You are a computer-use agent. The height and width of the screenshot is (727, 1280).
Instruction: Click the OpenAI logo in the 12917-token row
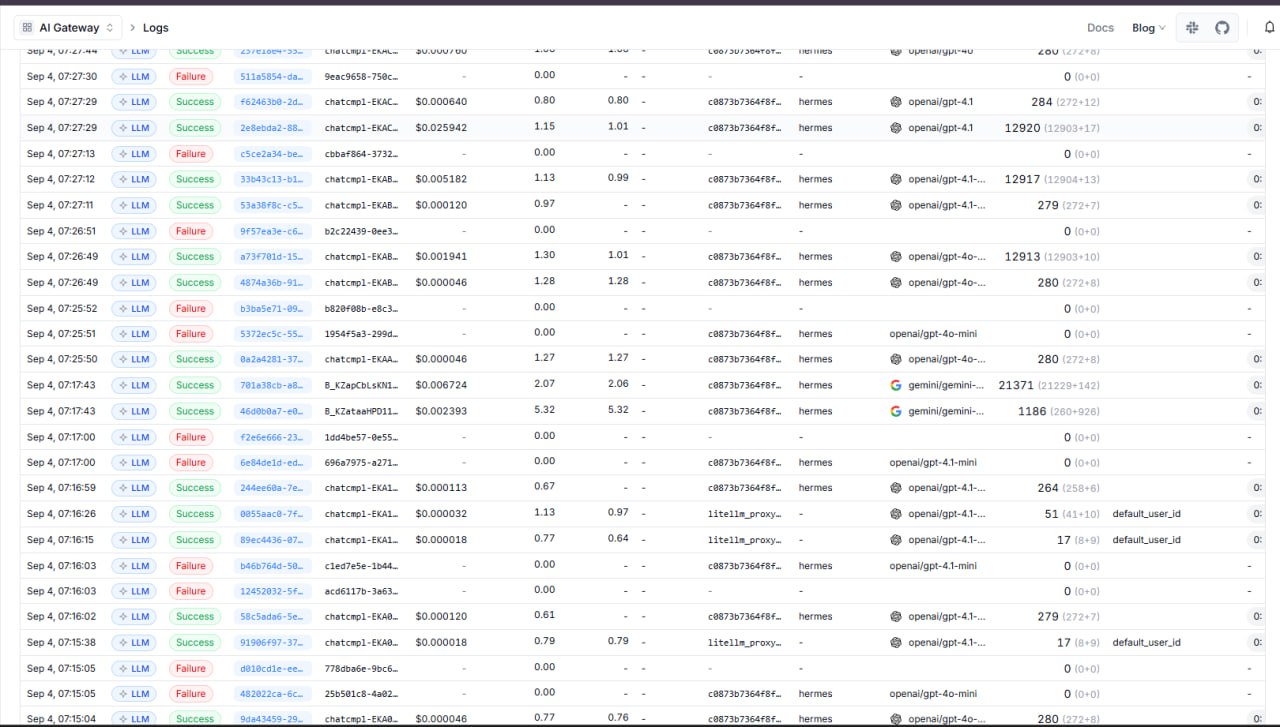pos(896,179)
